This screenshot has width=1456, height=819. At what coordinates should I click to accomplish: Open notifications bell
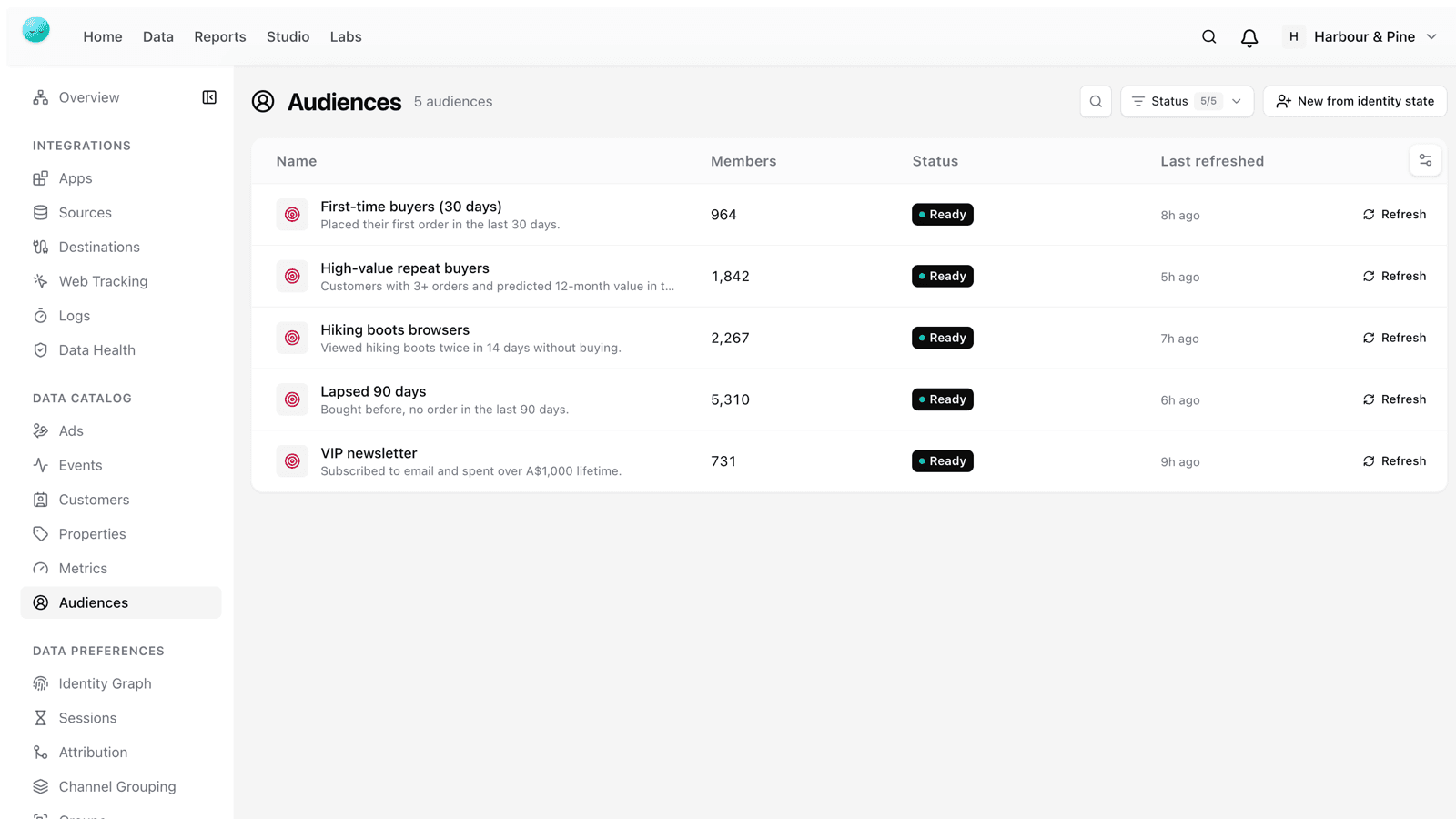[x=1249, y=37]
